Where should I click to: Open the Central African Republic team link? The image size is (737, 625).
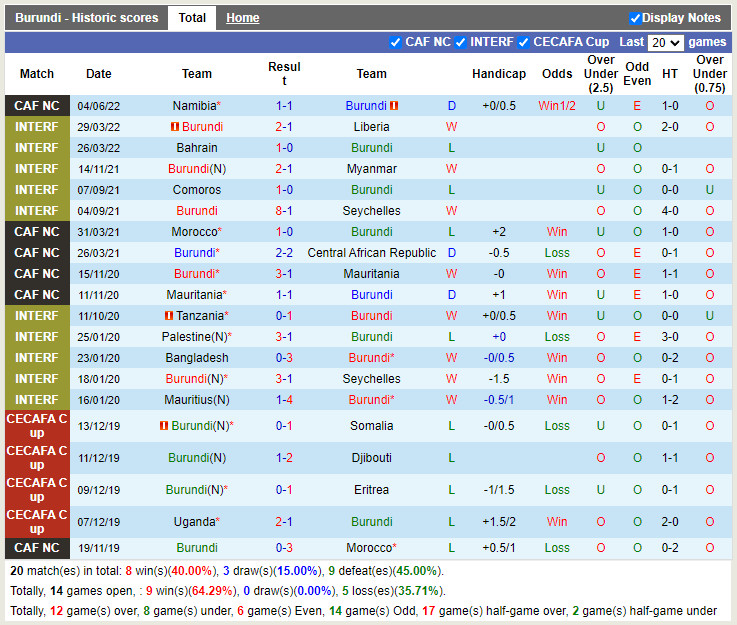(372, 253)
